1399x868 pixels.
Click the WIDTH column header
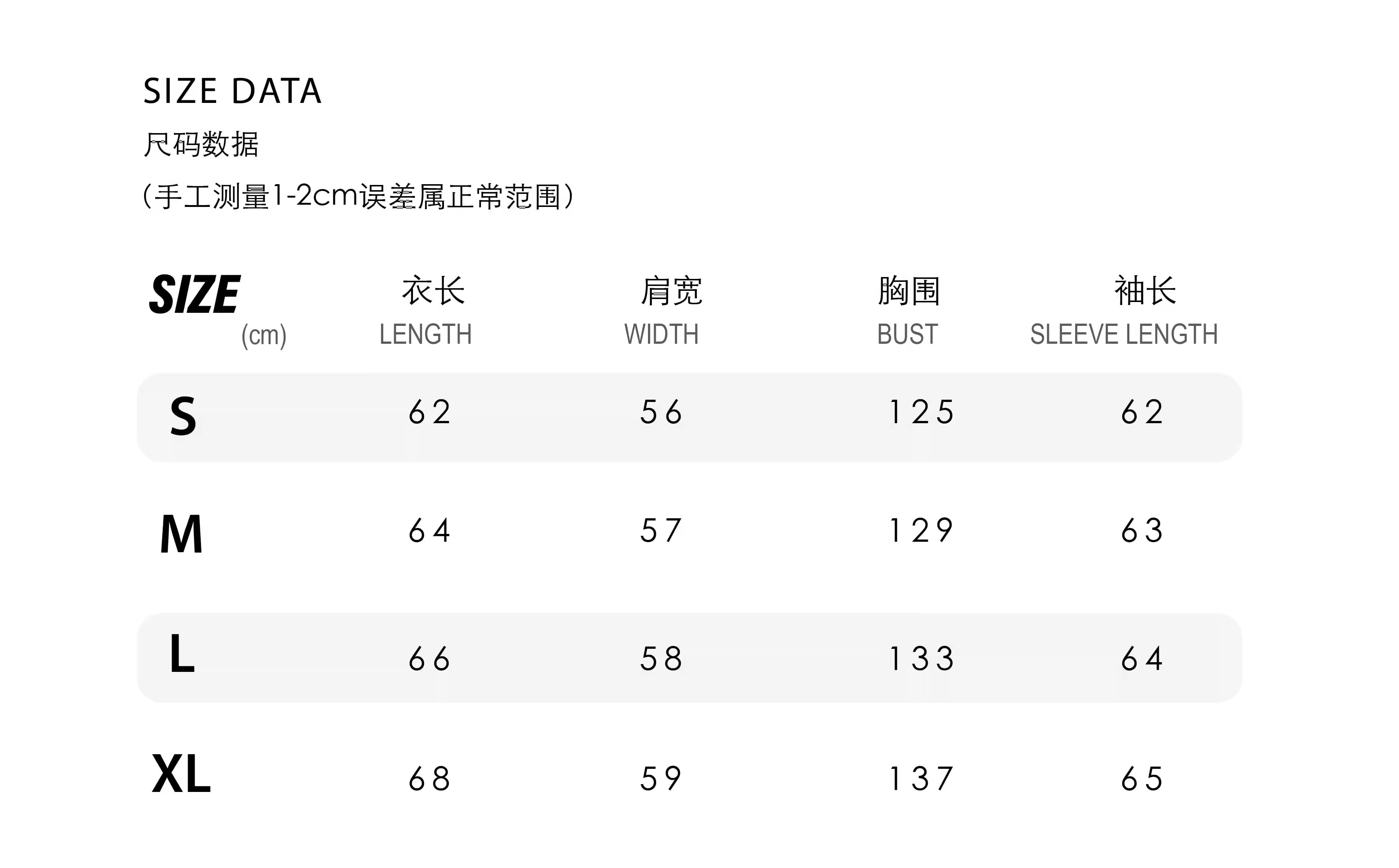(x=661, y=334)
